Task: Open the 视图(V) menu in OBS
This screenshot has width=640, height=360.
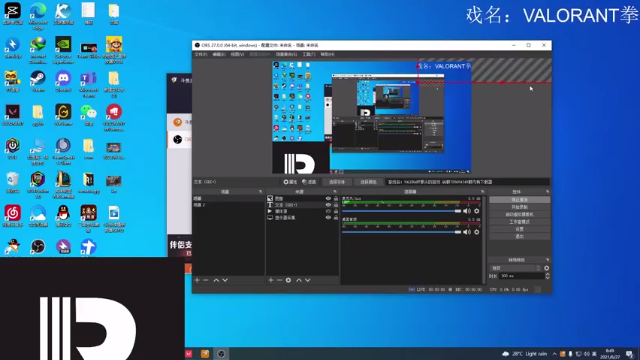Action: pos(237,54)
